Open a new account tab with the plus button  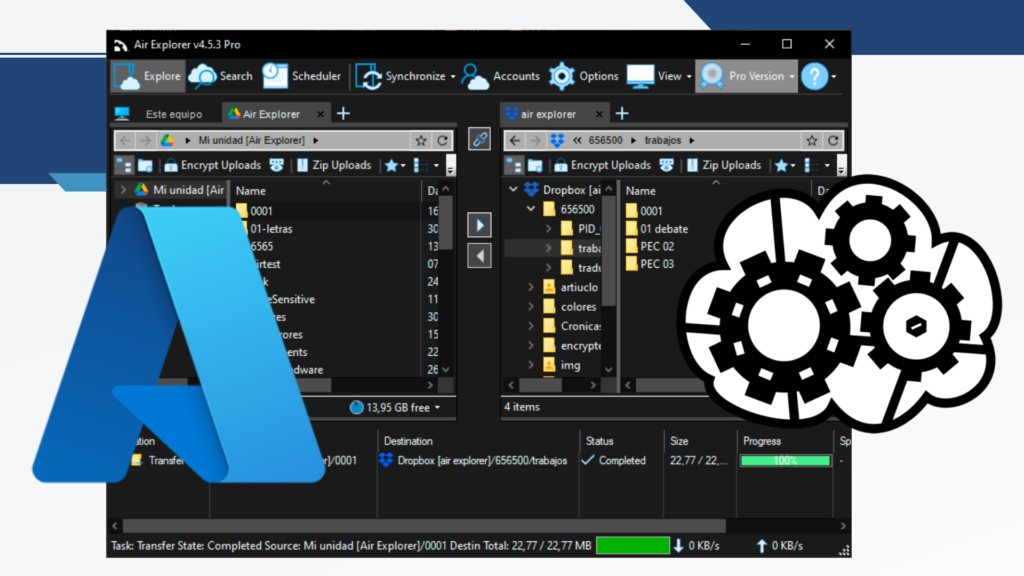coord(622,113)
